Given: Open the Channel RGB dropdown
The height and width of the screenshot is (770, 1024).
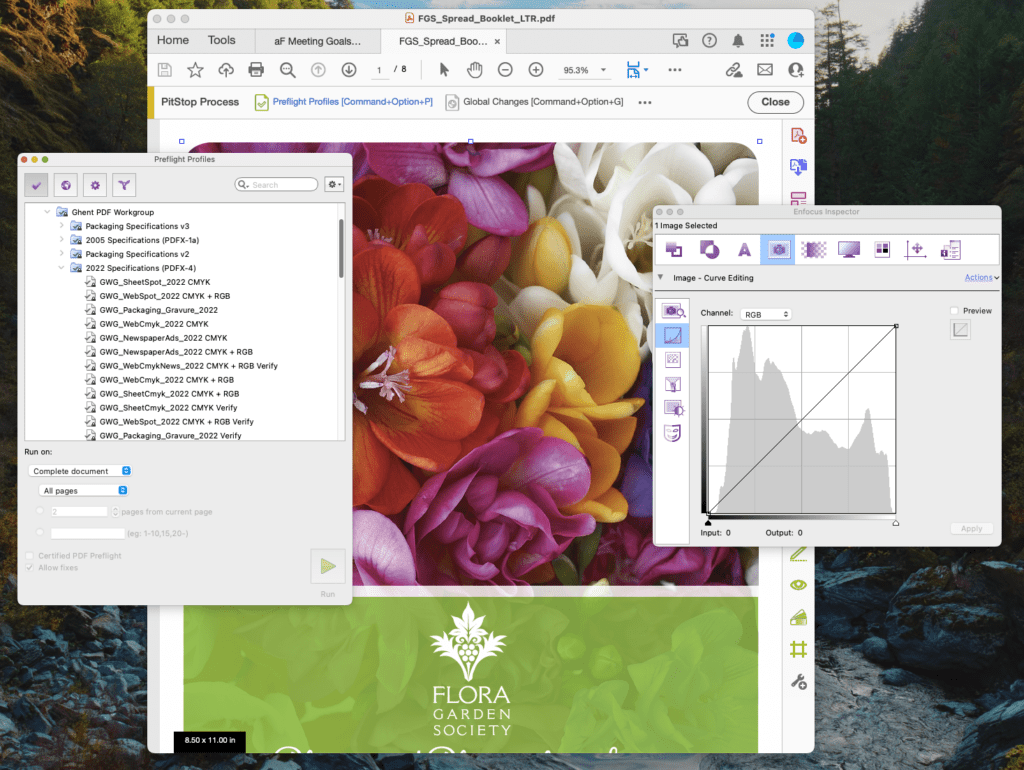Looking at the screenshot, I should (766, 314).
